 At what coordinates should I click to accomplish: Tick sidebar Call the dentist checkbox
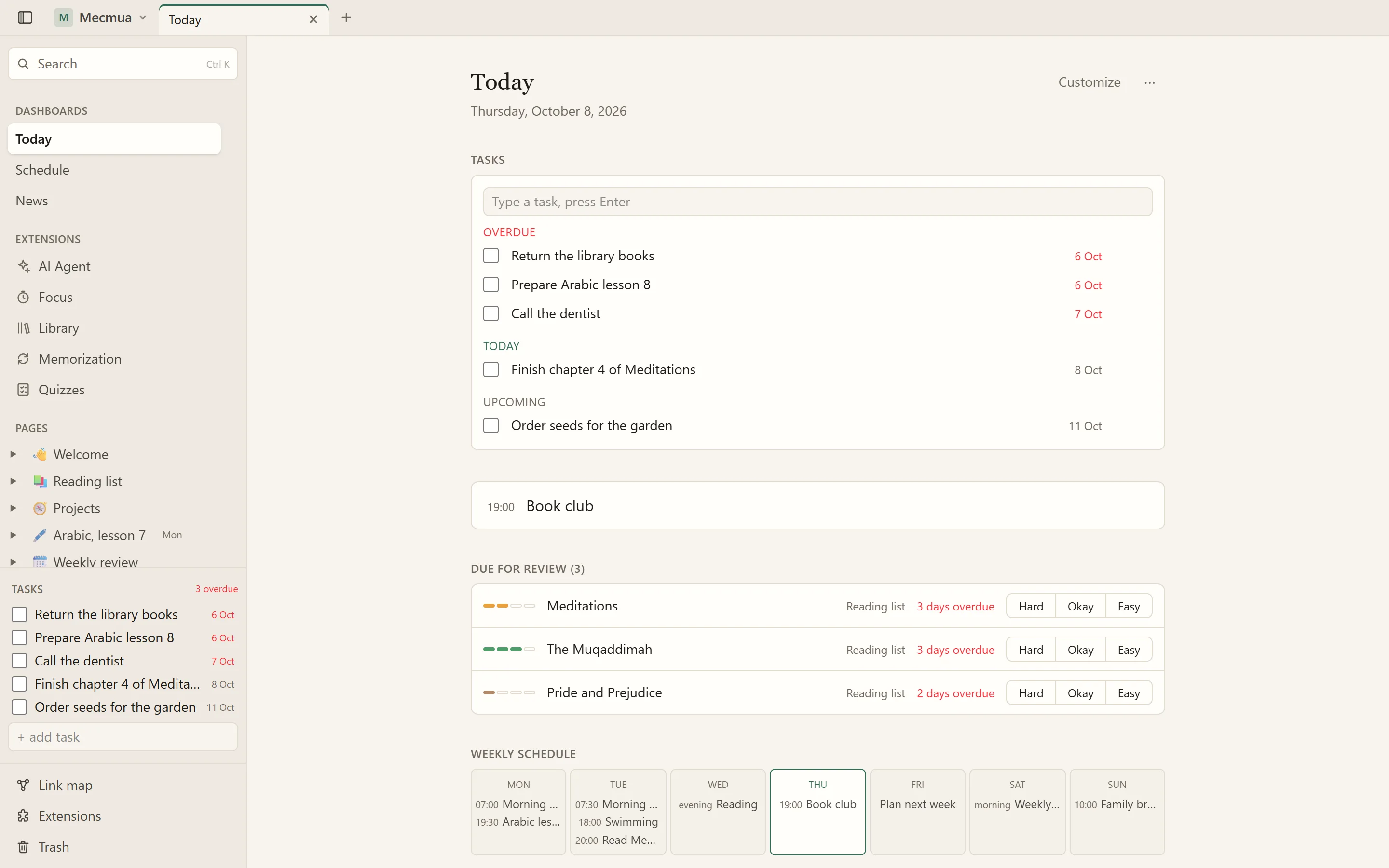19,661
